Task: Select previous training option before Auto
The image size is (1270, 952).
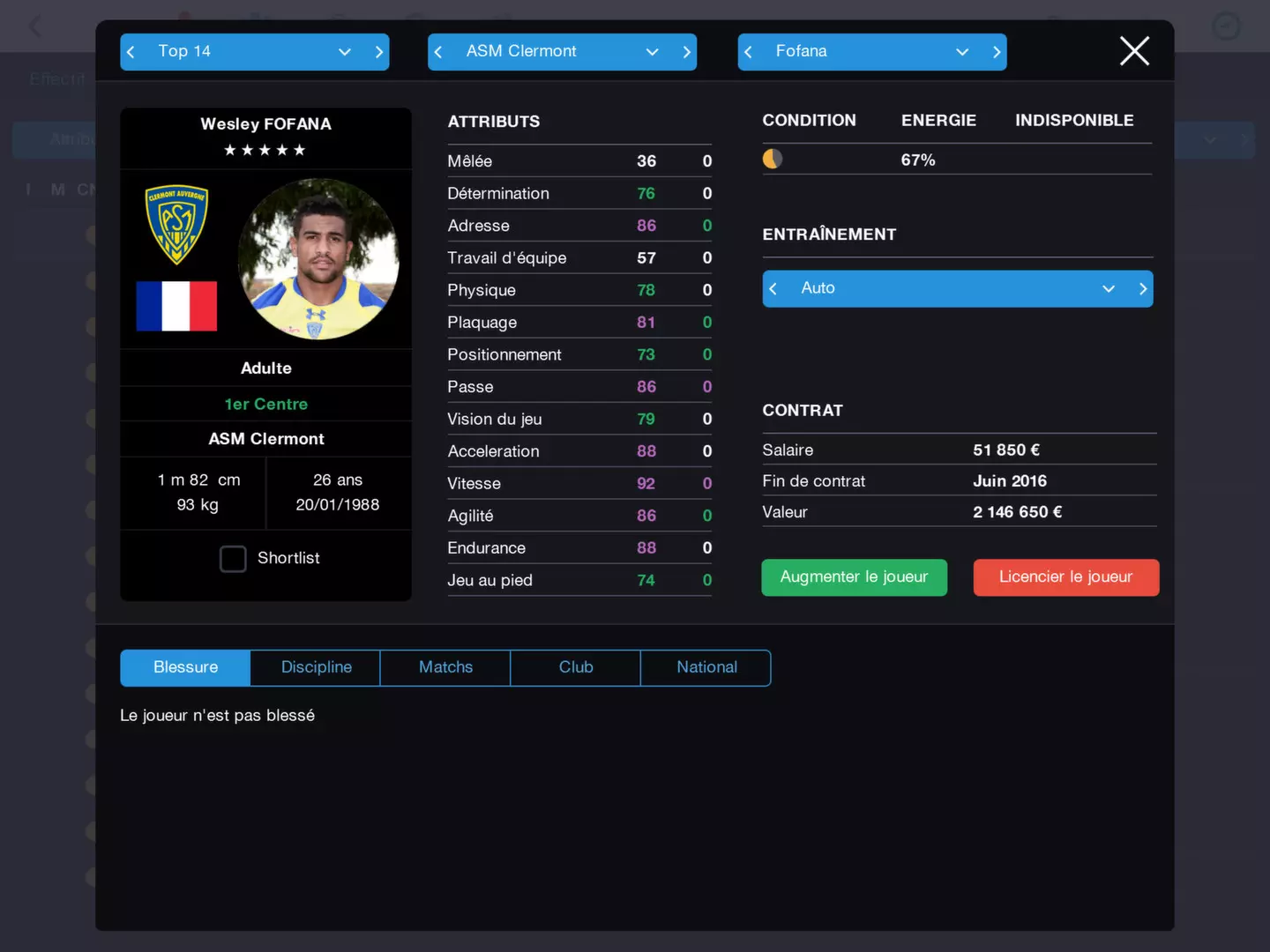Action: pos(773,288)
